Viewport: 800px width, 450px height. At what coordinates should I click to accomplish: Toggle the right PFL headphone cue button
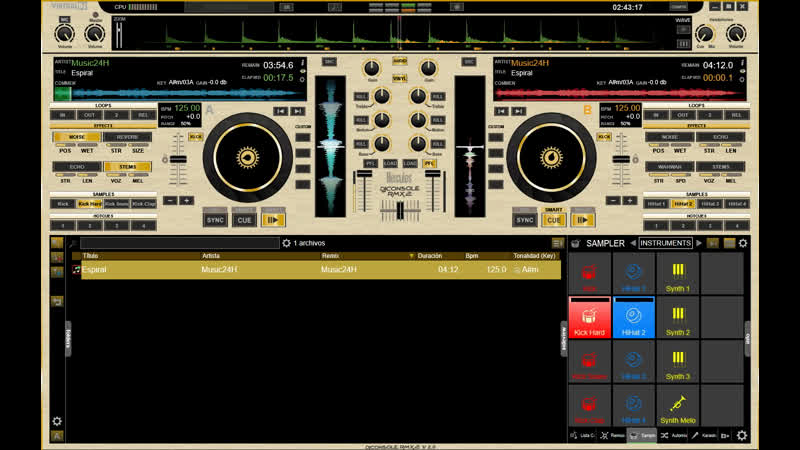pyautogui.click(x=430, y=163)
